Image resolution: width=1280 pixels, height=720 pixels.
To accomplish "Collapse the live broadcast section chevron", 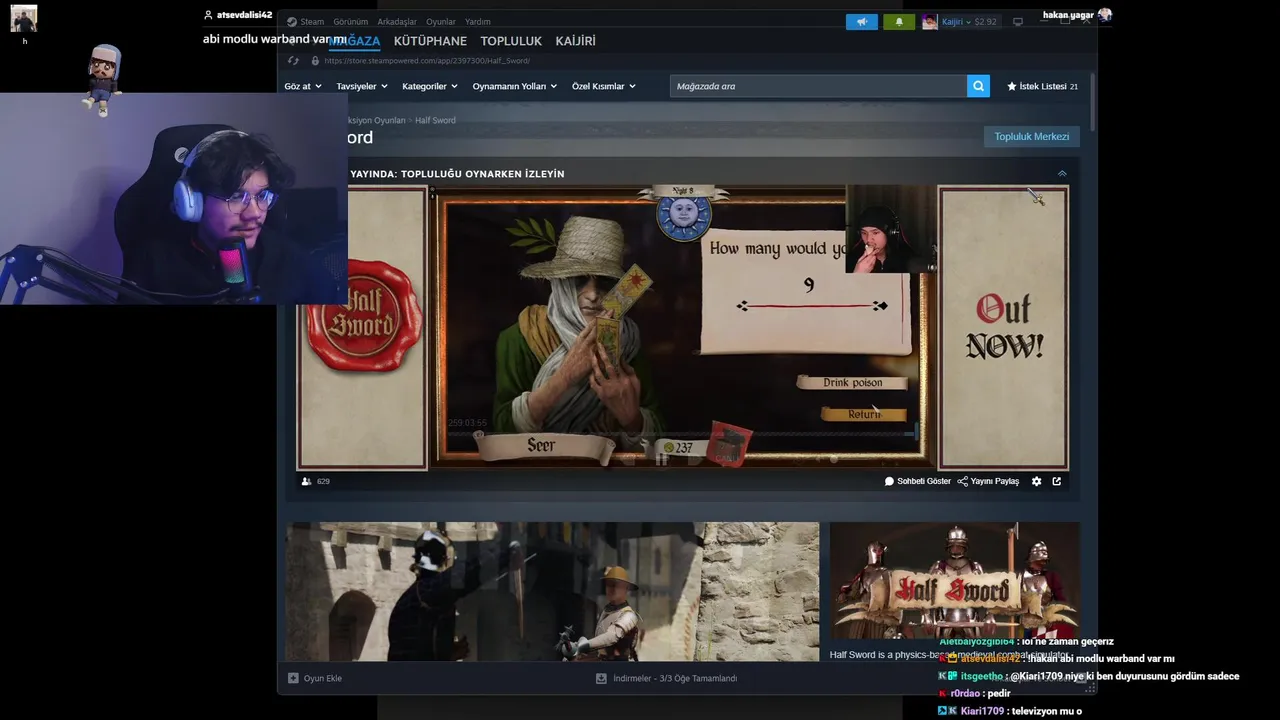I will coord(1062,173).
